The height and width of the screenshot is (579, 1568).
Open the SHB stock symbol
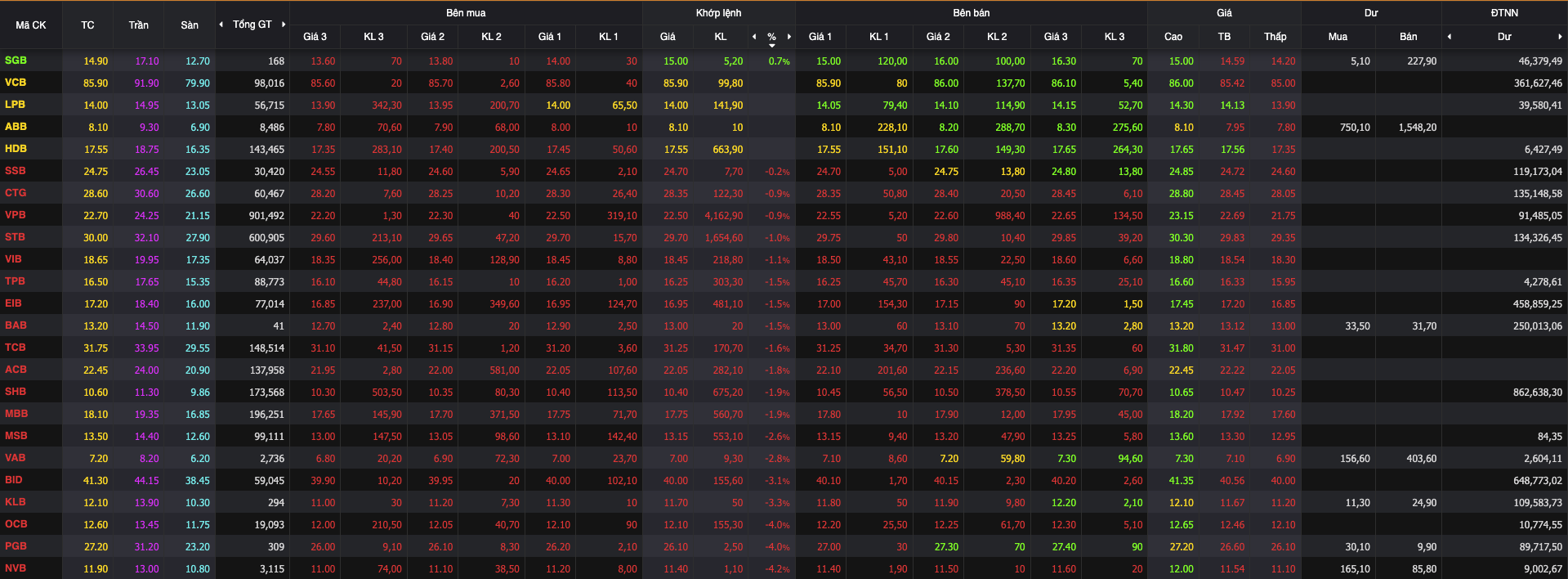click(16, 392)
